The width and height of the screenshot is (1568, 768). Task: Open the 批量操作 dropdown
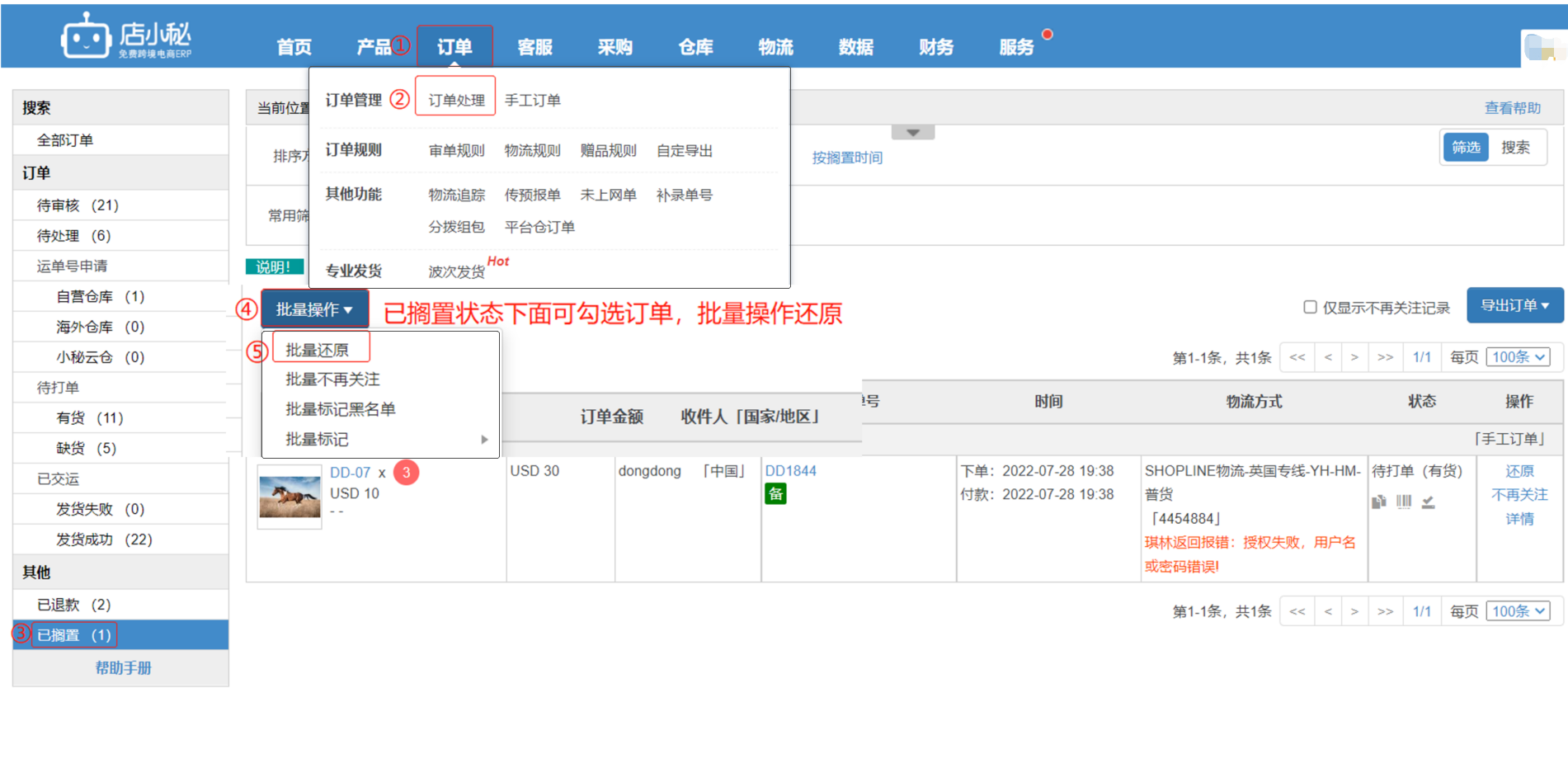point(314,309)
